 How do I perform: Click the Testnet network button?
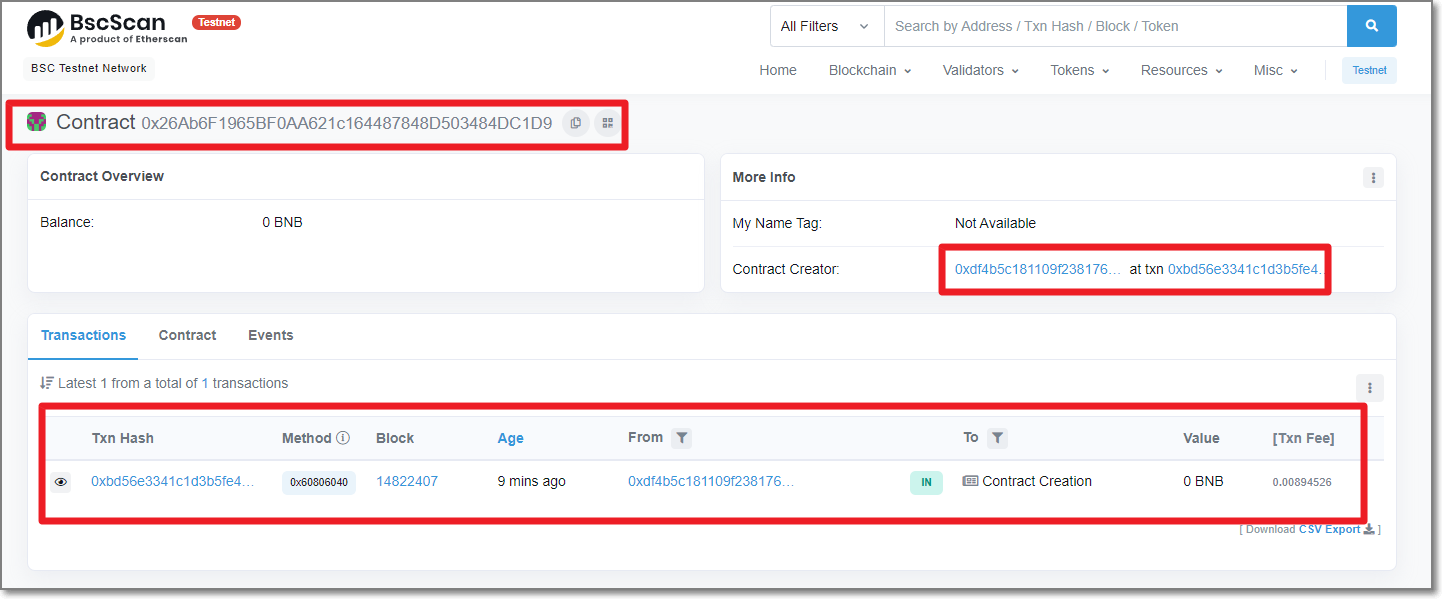tap(1369, 70)
